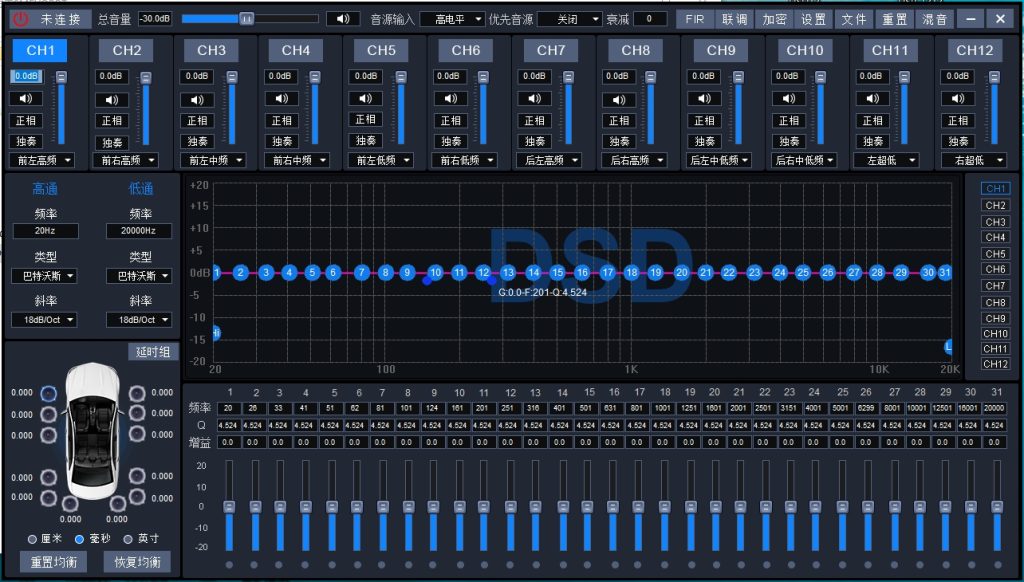
Task: Toggle CH1 phase button 正相
Action: pos(26,120)
